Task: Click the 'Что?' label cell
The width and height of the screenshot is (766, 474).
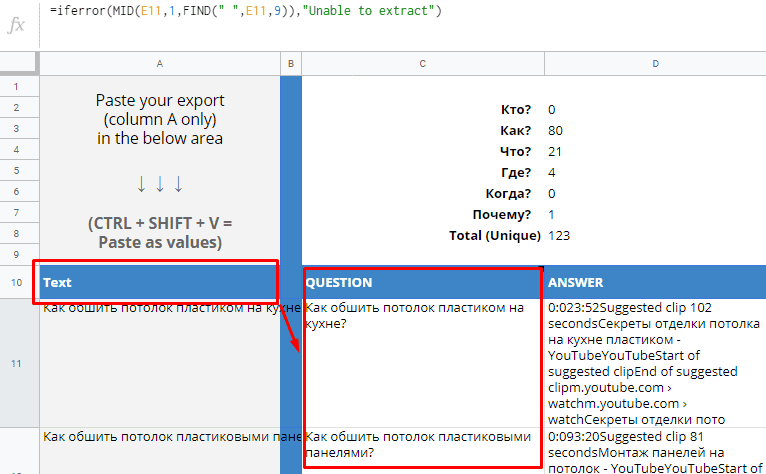Action: (515, 151)
